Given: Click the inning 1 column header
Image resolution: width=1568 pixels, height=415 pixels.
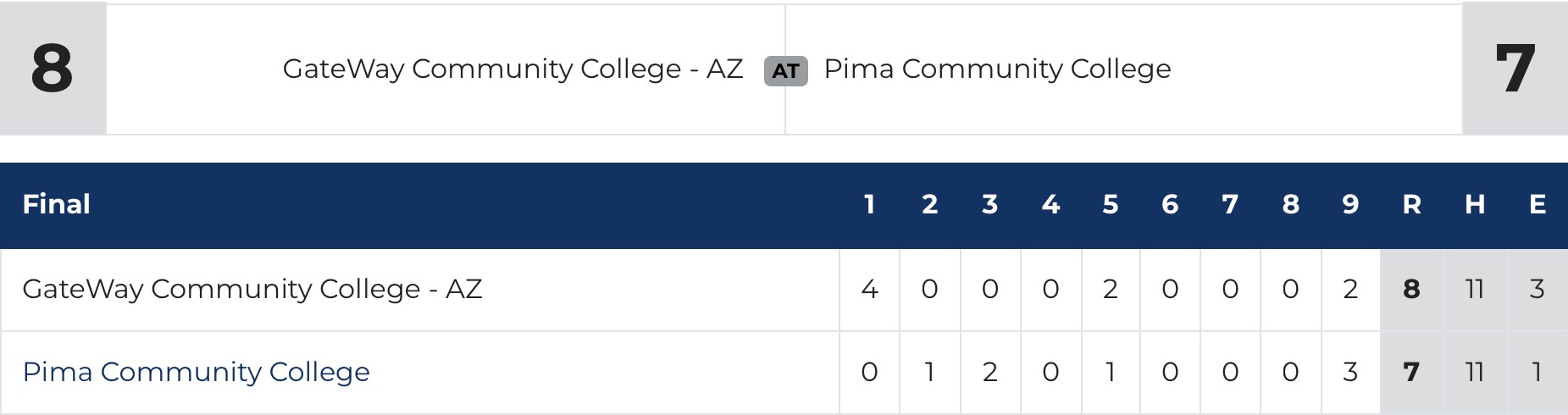Looking at the screenshot, I should tap(869, 204).
